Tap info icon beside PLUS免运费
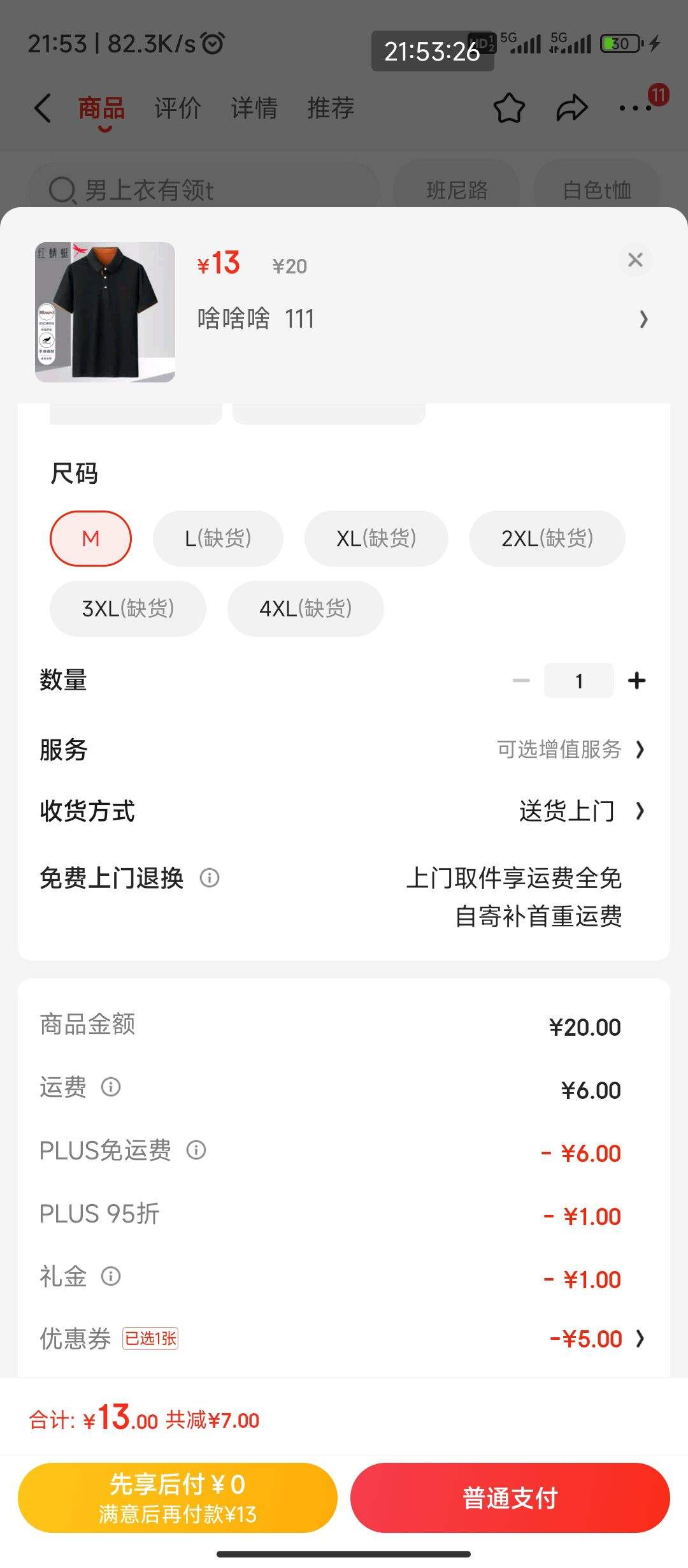688x1568 pixels. pos(196,1150)
